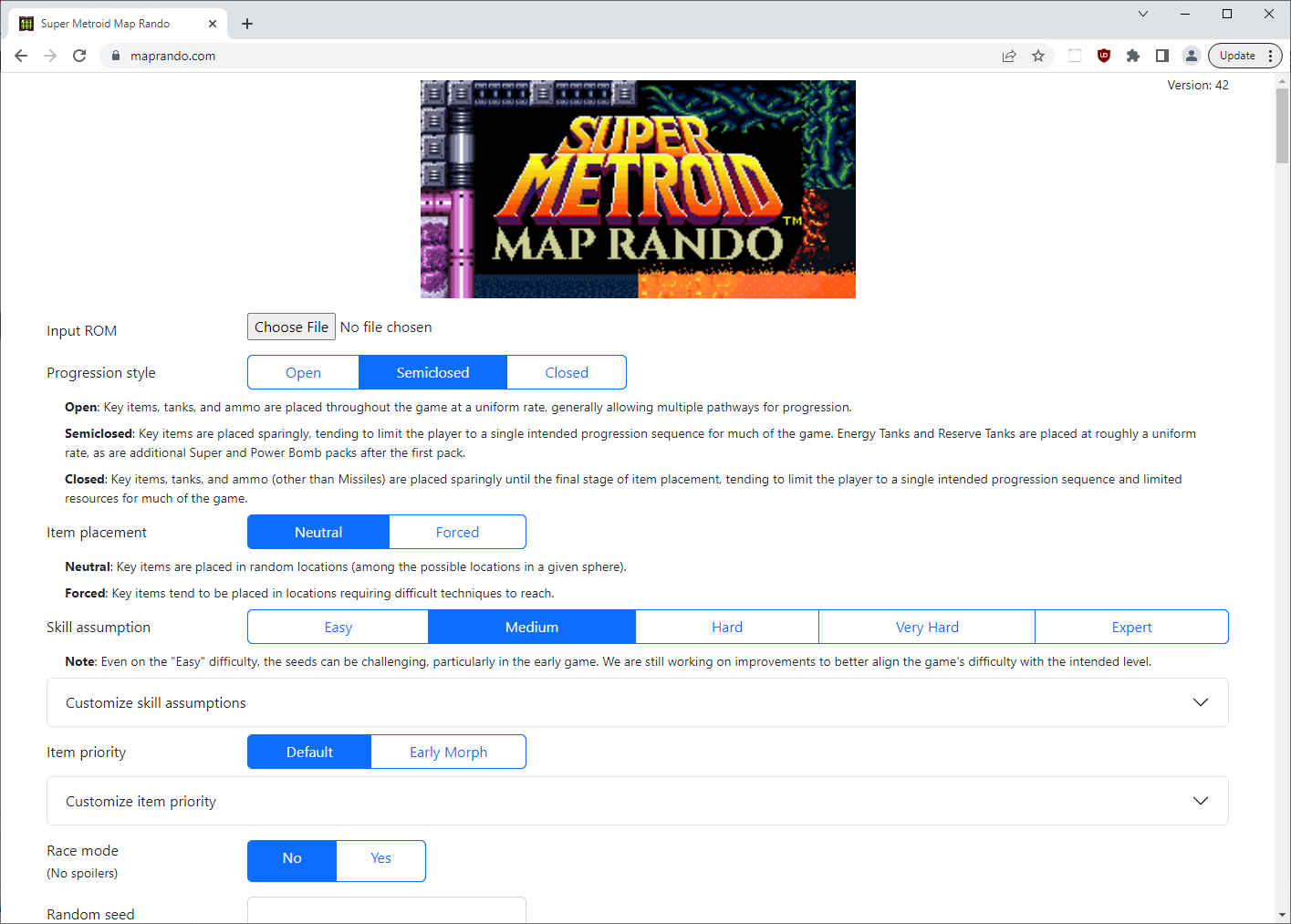The height and width of the screenshot is (924, 1291).
Task: Open a new tab with plus button
Action: (247, 24)
